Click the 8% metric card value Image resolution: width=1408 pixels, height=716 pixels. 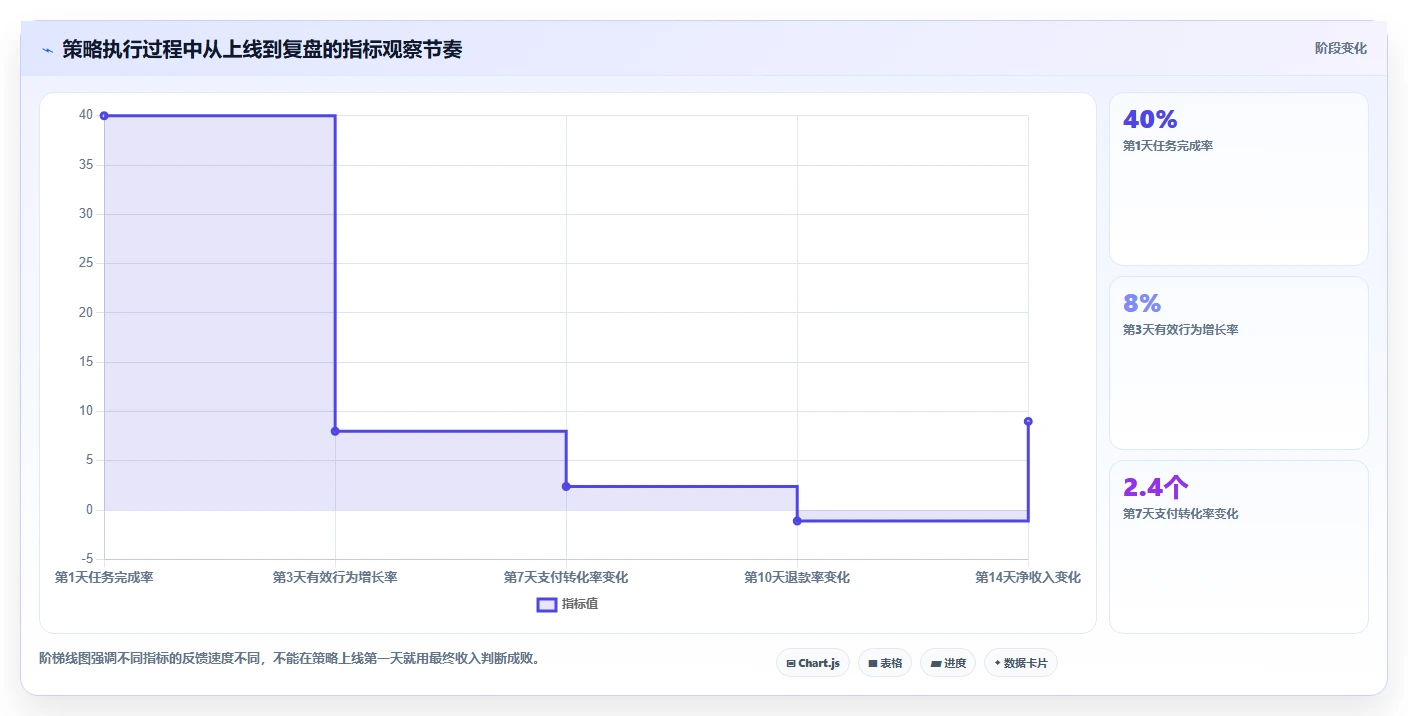coord(1142,303)
